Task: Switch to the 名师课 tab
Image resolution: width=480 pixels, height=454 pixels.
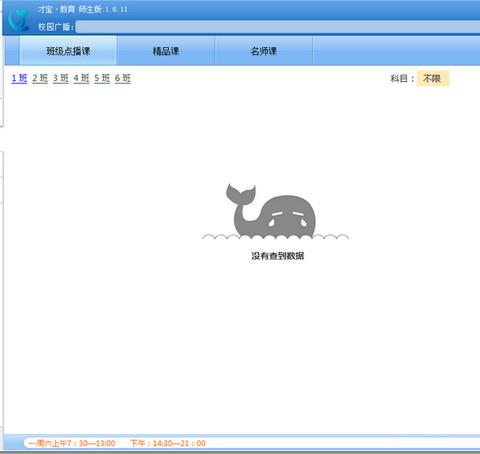Action: [x=263, y=51]
